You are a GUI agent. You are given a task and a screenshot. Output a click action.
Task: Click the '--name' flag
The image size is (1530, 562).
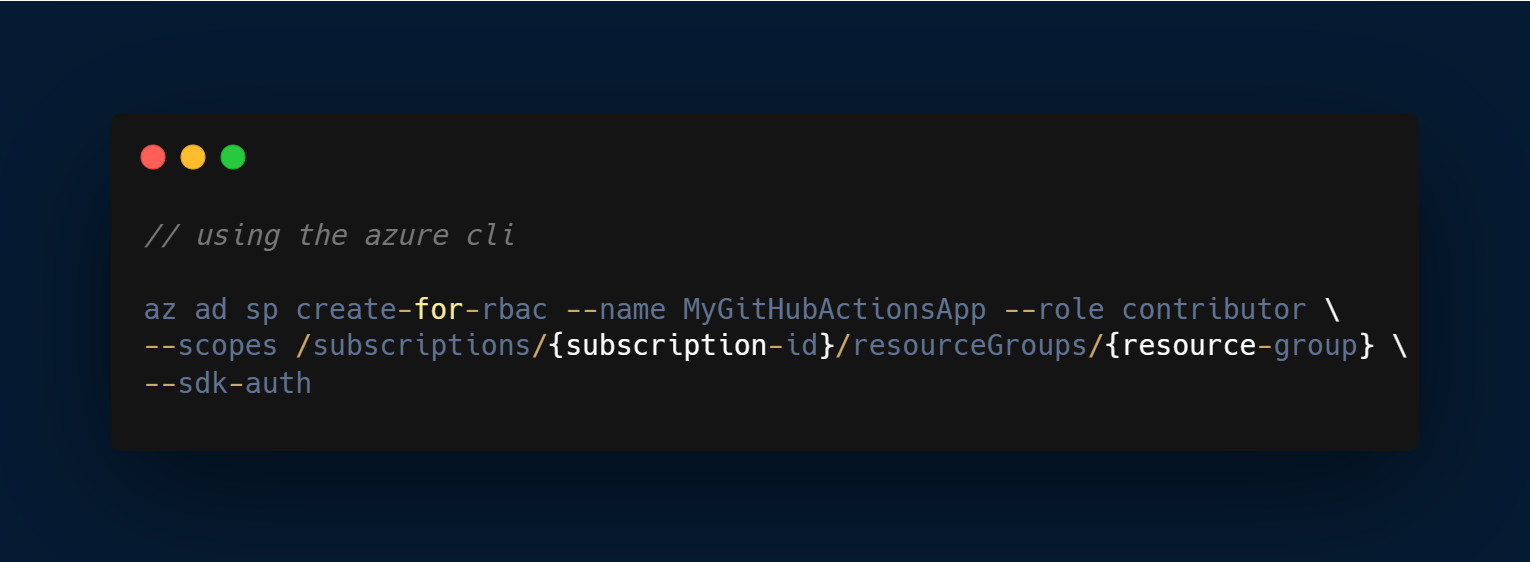pos(615,309)
